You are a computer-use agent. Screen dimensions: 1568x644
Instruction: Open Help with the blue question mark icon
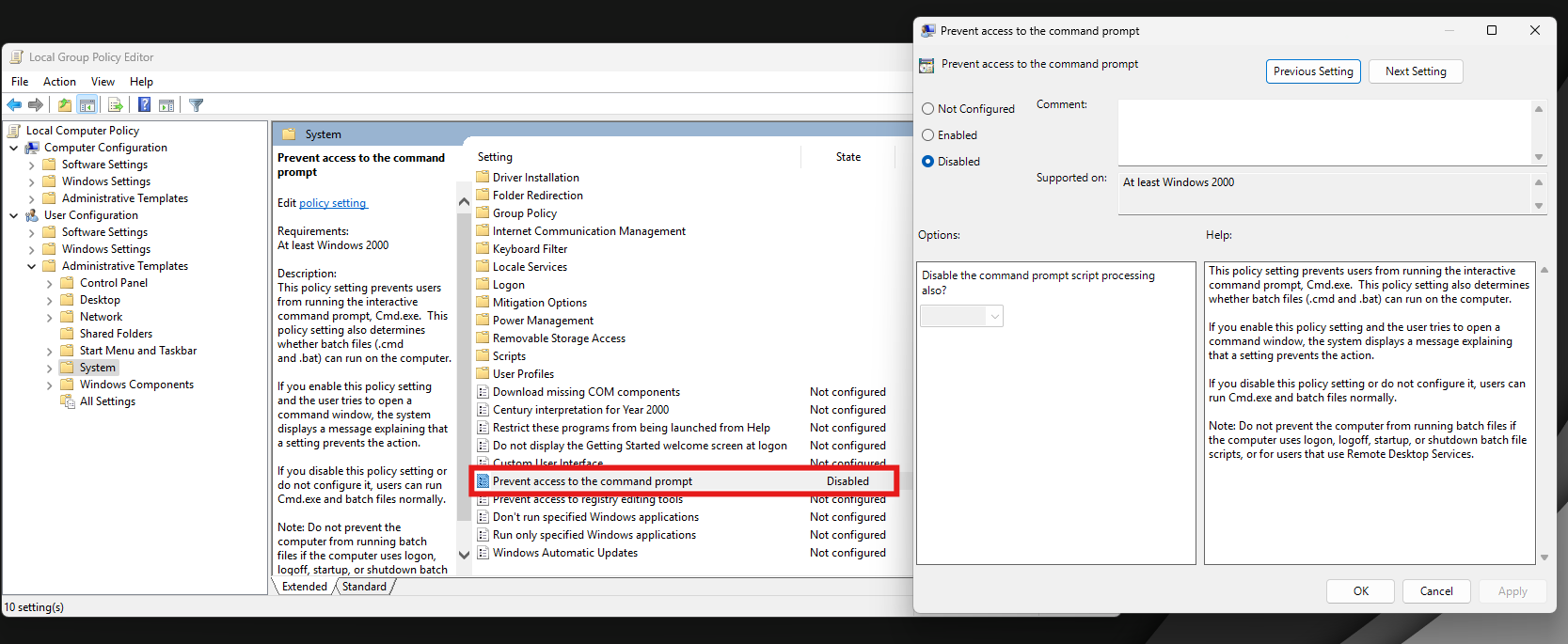[144, 105]
